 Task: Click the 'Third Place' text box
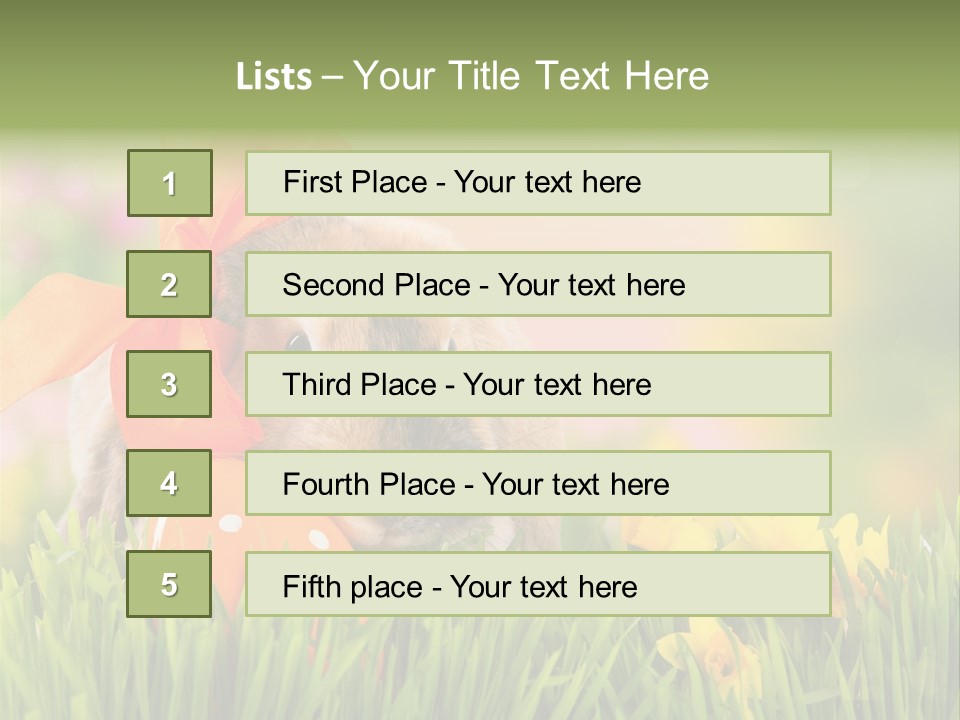click(538, 384)
